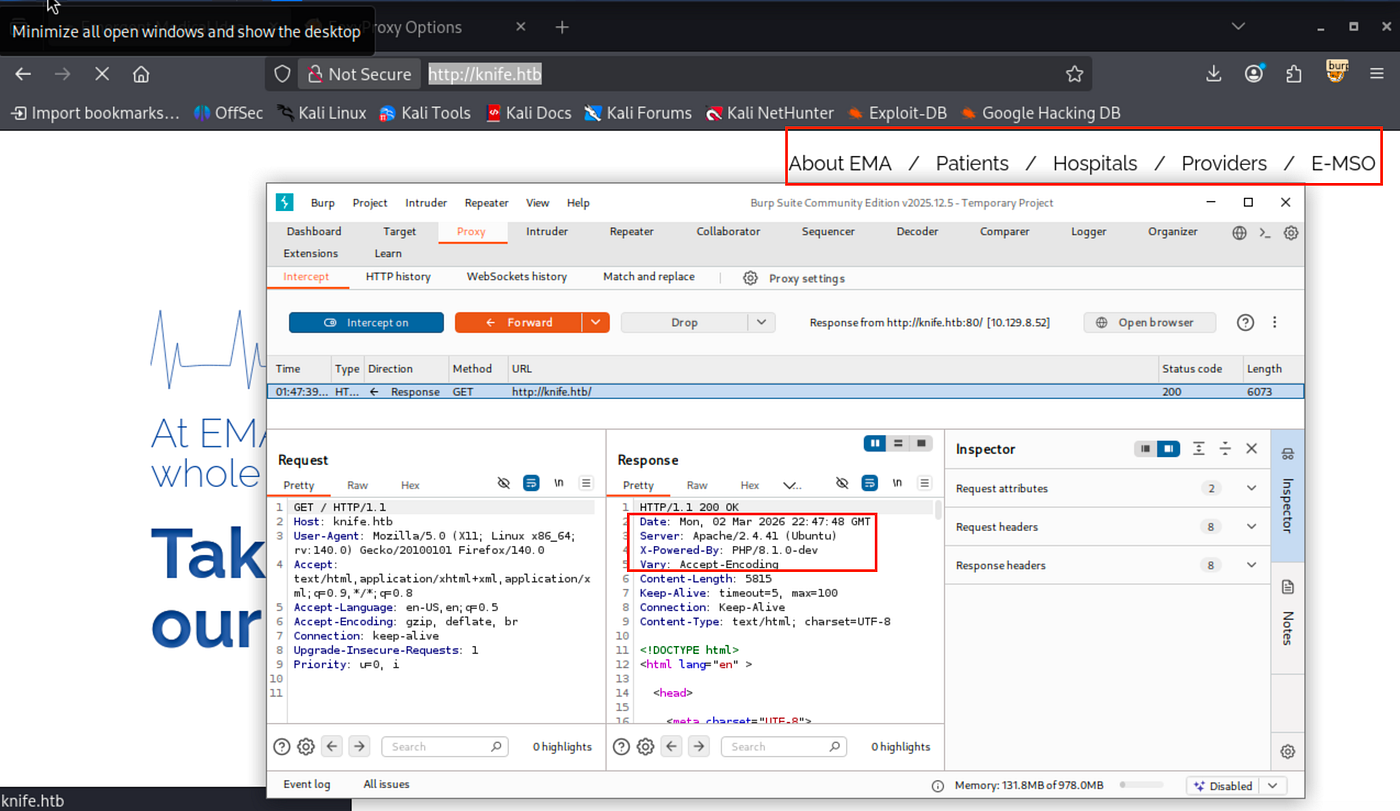Open Firefox downloads icon
The height and width of the screenshot is (811, 1400).
[x=1213, y=74]
